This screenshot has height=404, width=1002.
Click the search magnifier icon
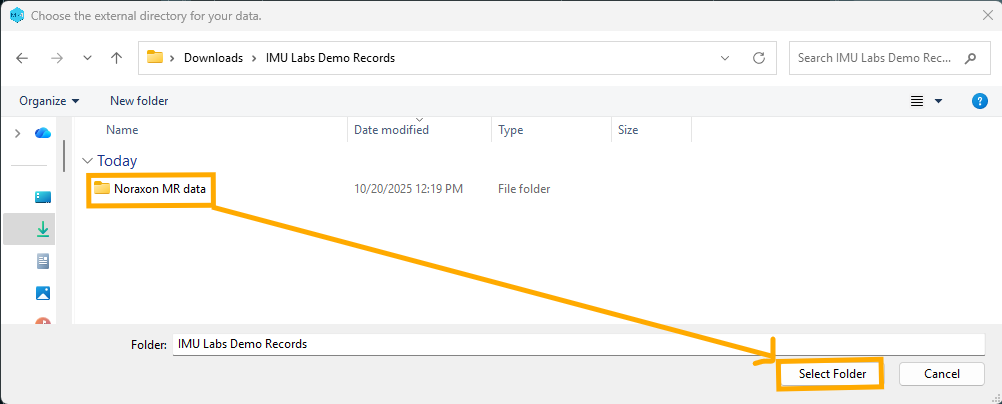click(x=970, y=58)
